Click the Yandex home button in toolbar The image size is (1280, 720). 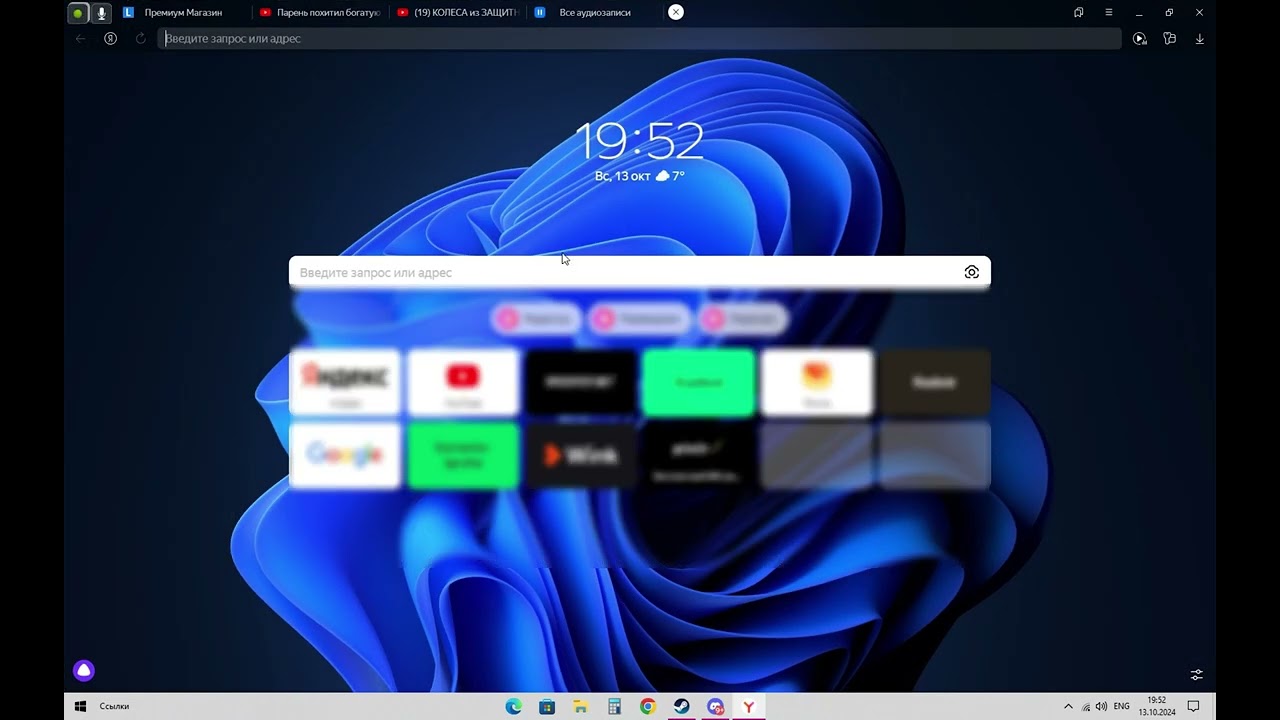tap(111, 39)
